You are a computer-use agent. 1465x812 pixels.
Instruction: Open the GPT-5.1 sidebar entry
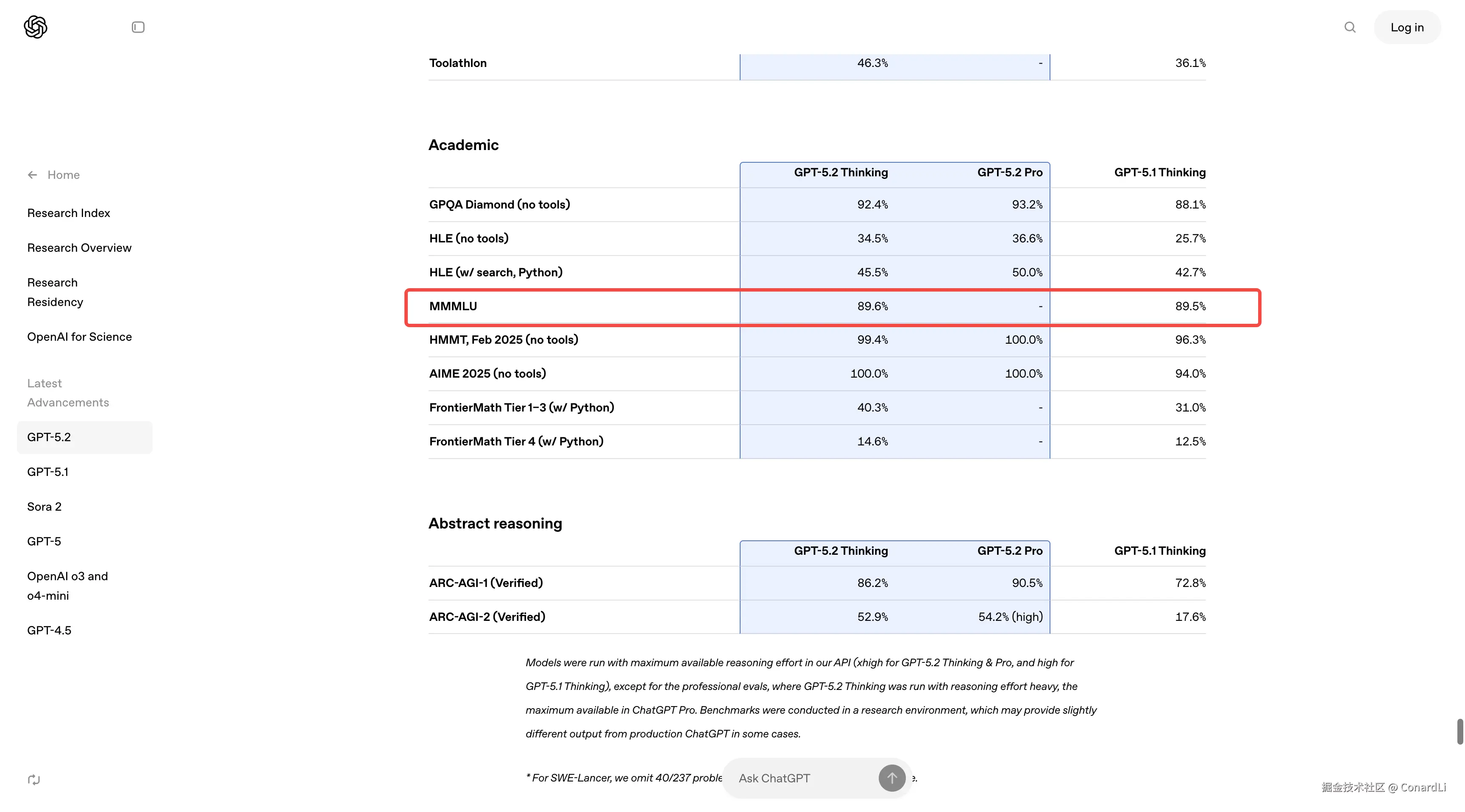[48, 471]
